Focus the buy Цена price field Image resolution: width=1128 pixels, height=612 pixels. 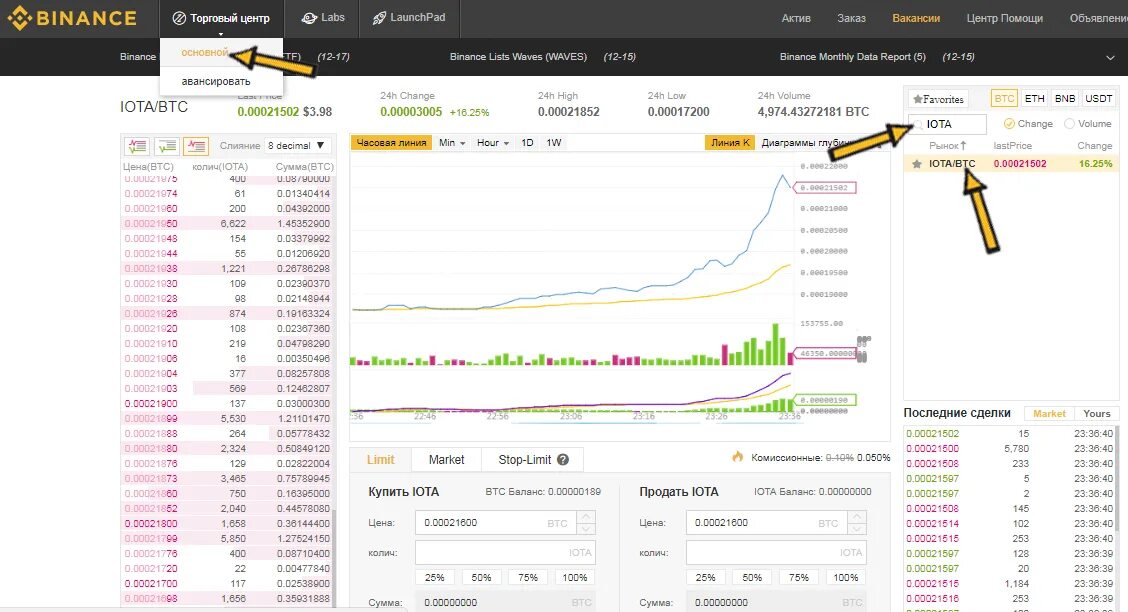496,523
